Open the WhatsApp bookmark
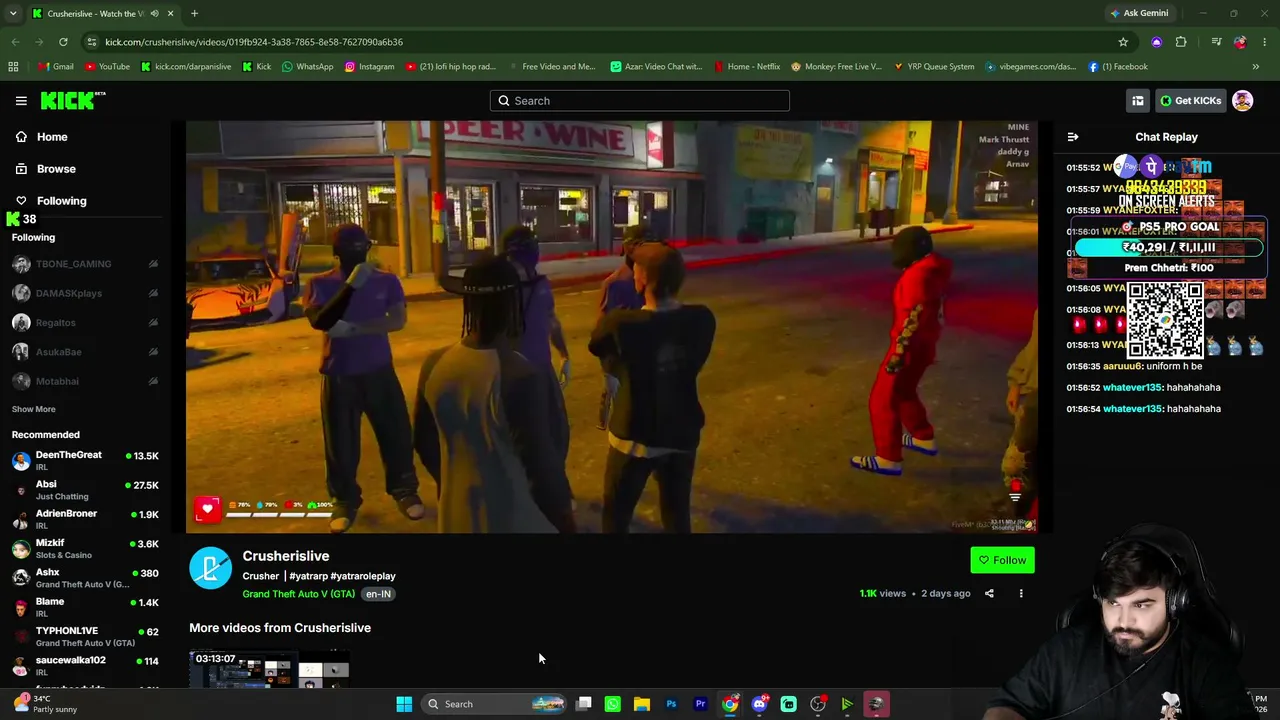Screen dimensions: 1280x720 pyautogui.click(x=308, y=67)
